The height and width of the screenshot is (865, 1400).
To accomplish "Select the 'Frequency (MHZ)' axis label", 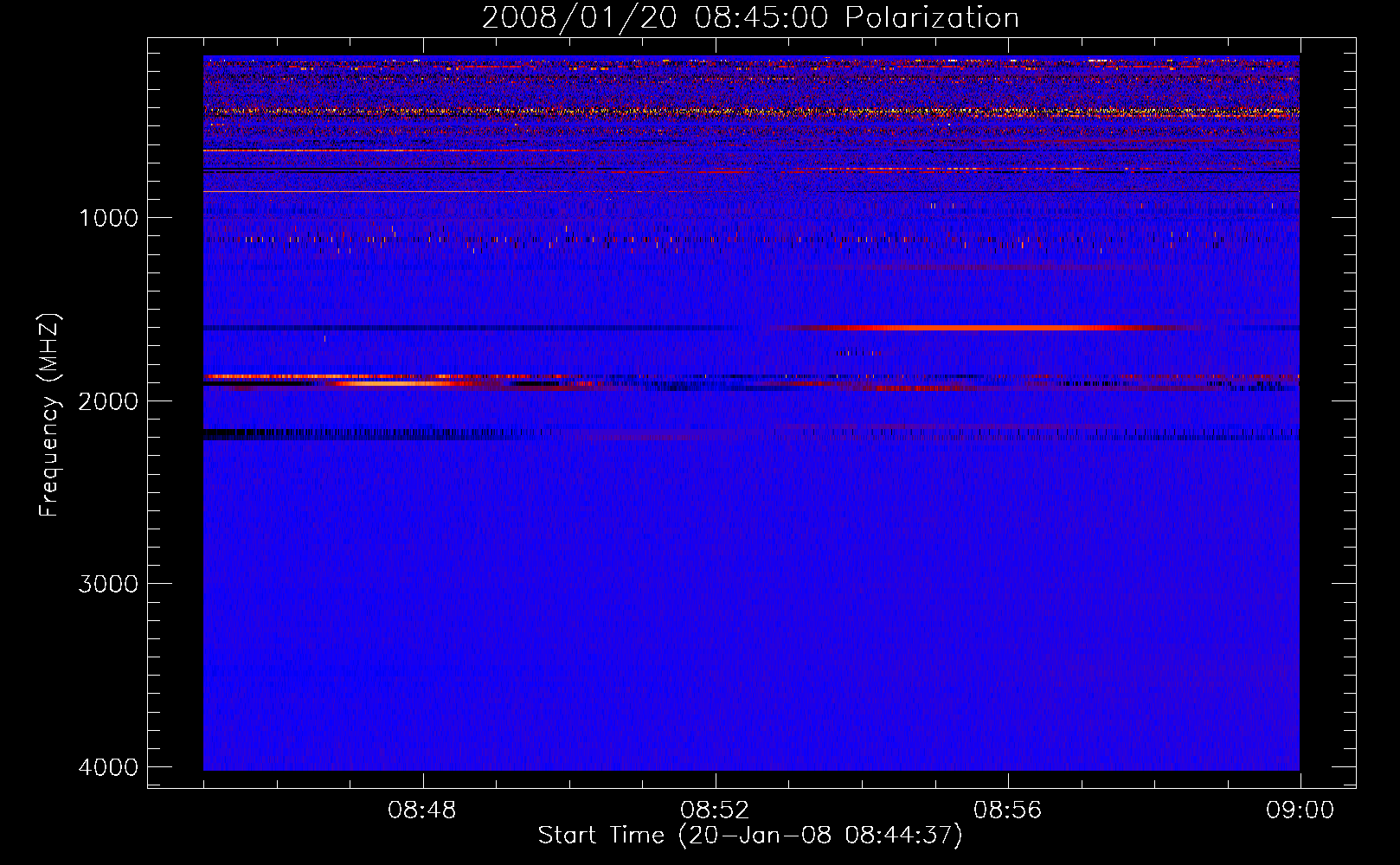I will 50,415.
